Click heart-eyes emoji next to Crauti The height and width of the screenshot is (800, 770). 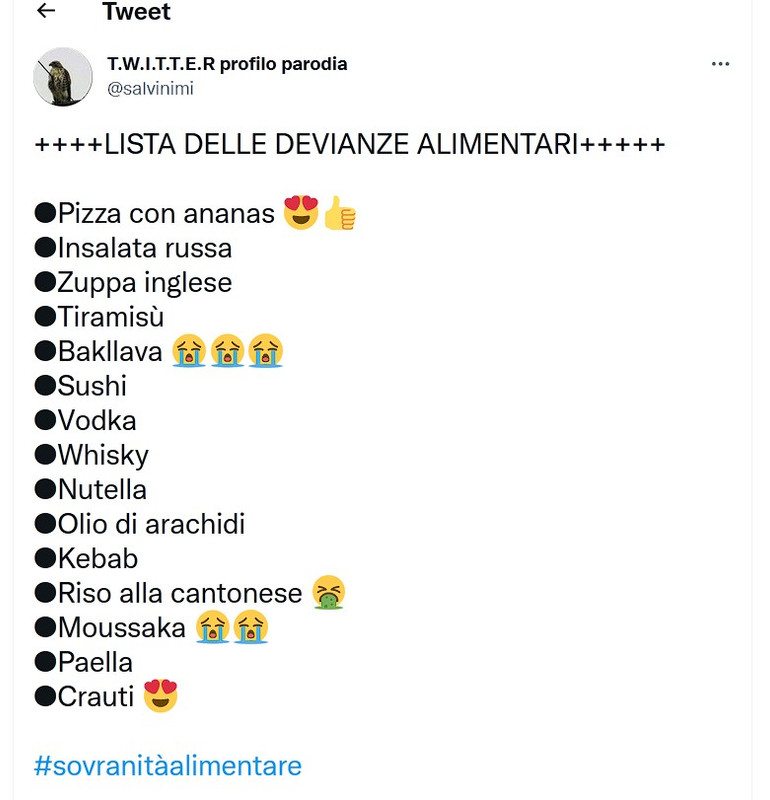160,696
